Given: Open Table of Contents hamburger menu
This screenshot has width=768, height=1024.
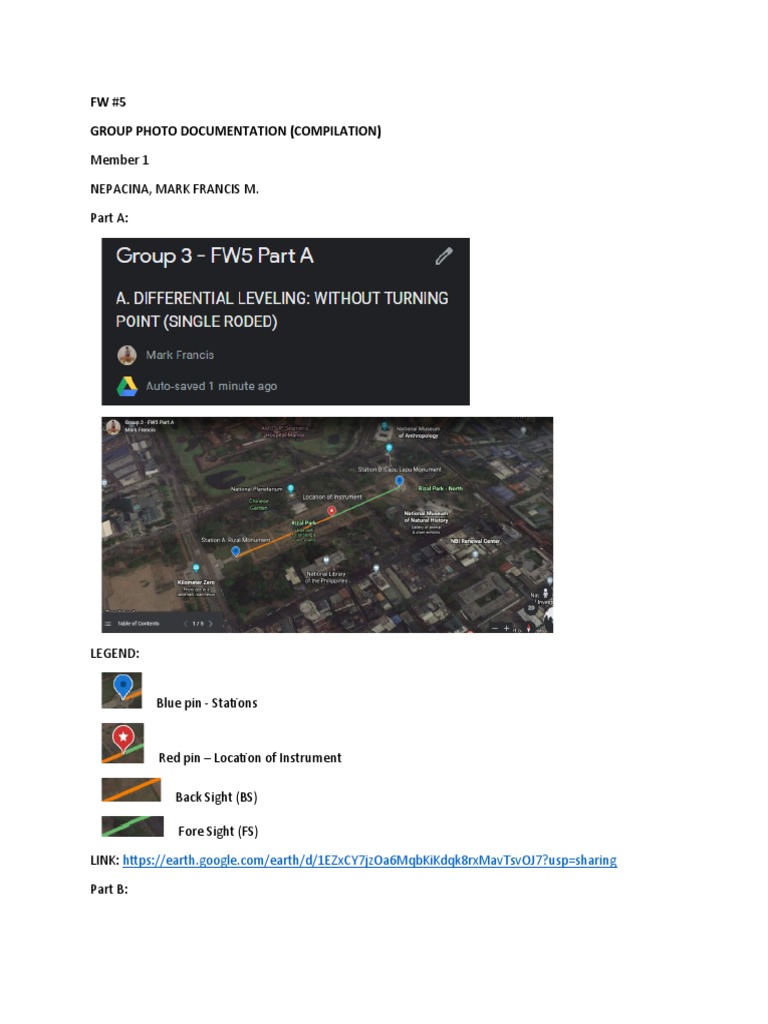Looking at the screenshot, I should click(108, 624).
